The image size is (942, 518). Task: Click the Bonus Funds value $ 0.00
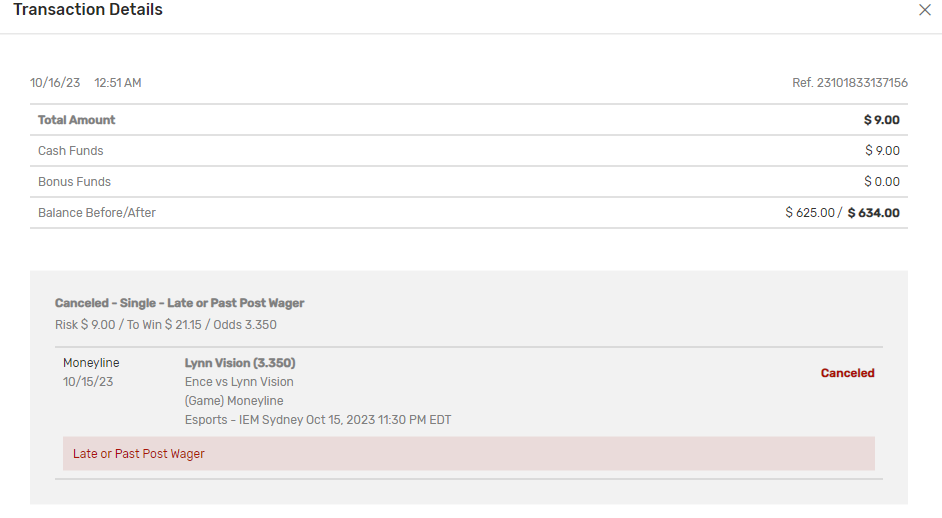881,182
